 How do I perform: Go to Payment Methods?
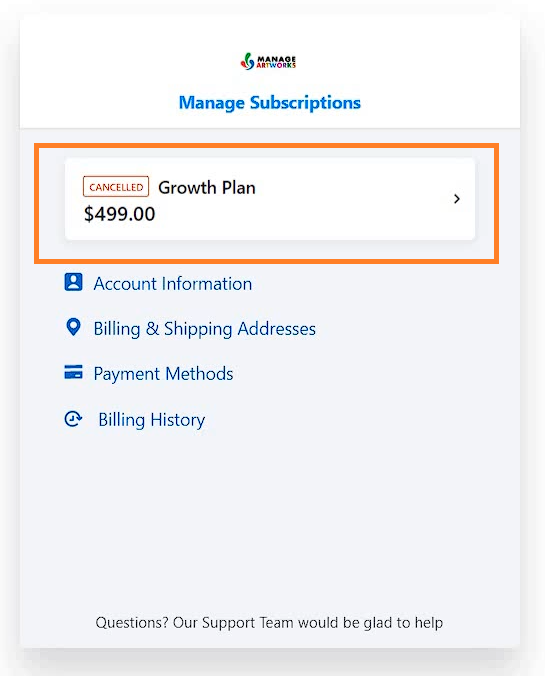click(x=164, y=374)
